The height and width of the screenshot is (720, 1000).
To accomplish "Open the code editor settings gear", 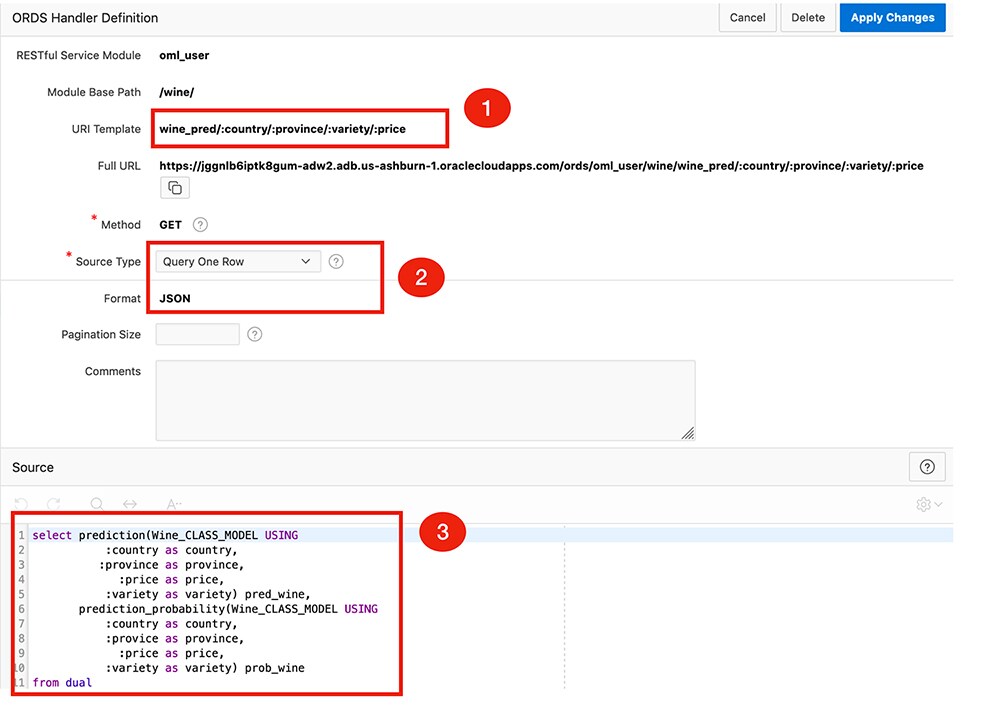I will 923,504.
